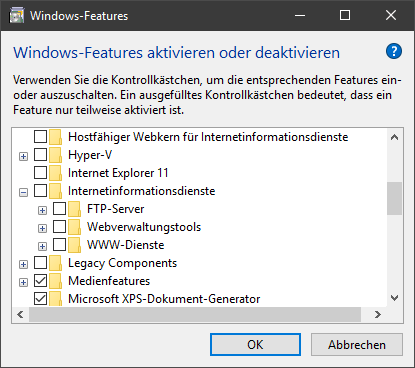Uncheck the Medienfeatures checkbox
The height and width of the screenshot is (368, 415).
coord(40,281)
